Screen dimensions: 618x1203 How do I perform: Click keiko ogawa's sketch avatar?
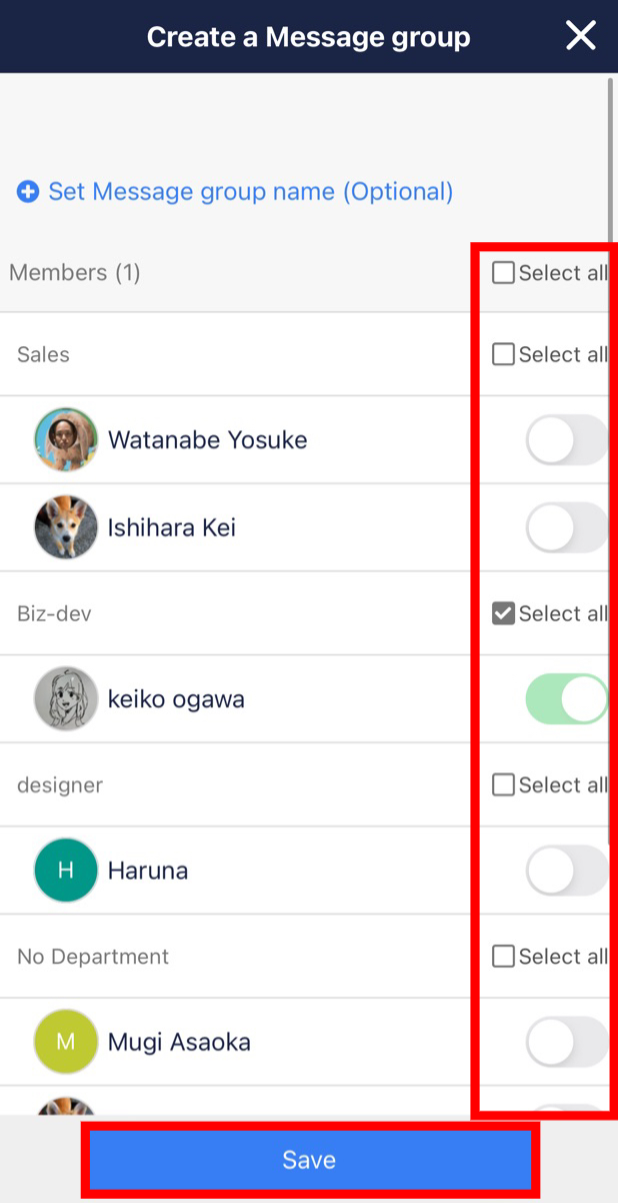point(65,698)
